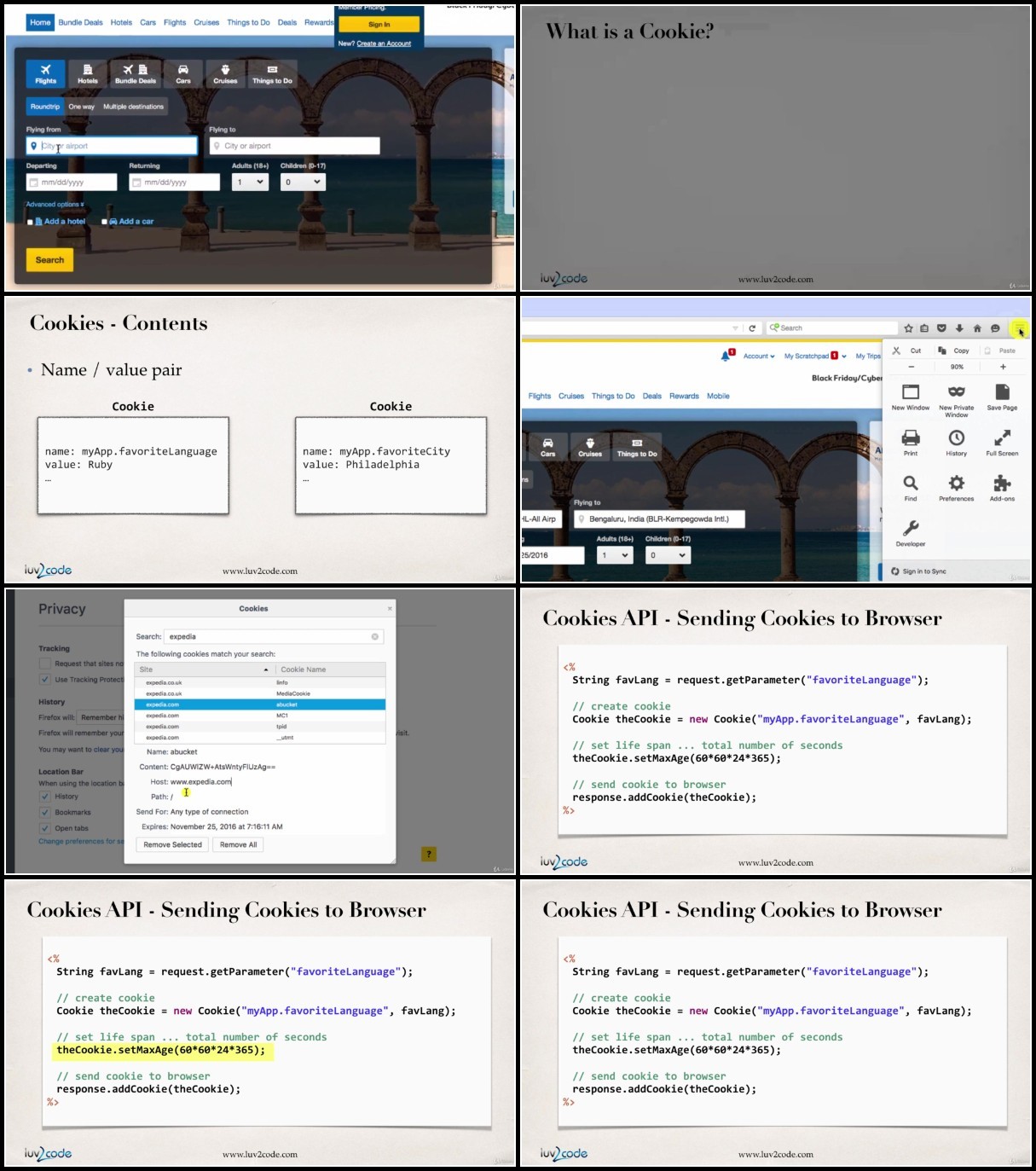Click the yellow question mark help button
Screen dimensions: 1036x1171
tap(429, 854)
